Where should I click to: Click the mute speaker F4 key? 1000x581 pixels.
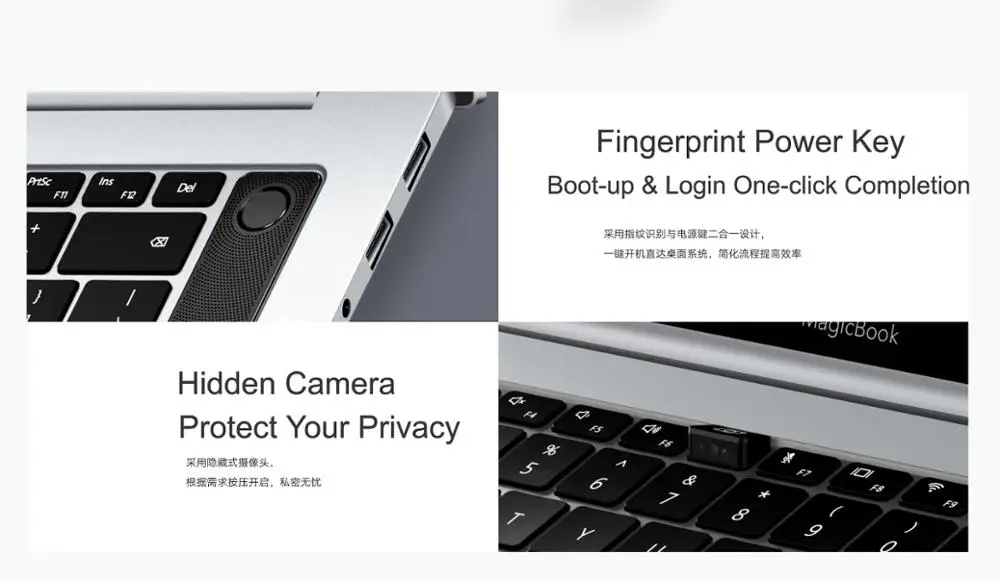(526, 407)
